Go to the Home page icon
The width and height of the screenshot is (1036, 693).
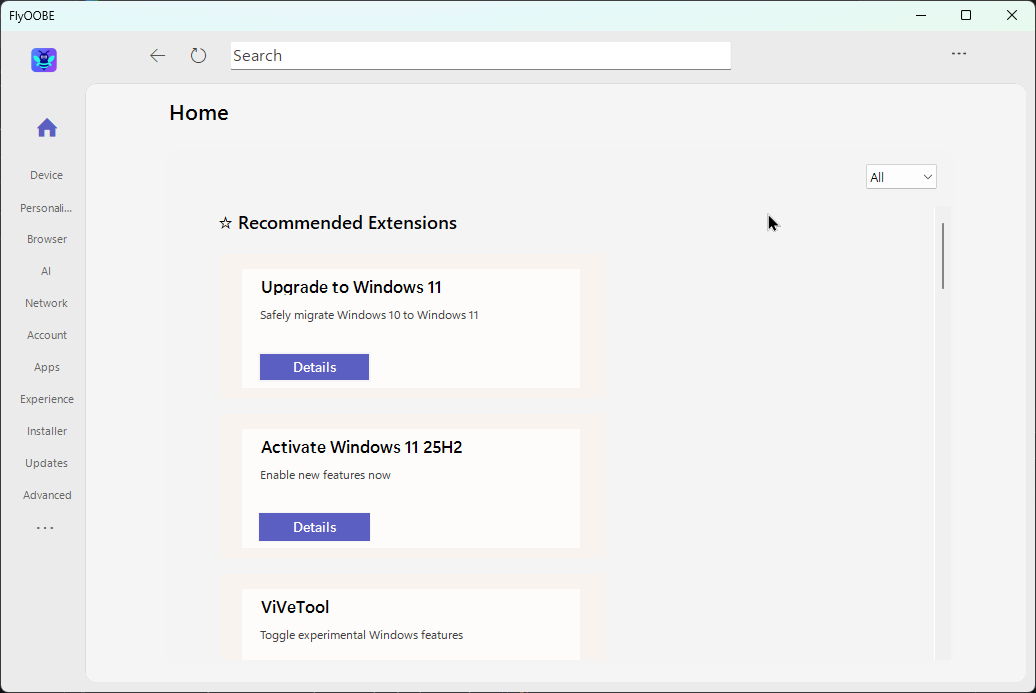pos(47,128)
